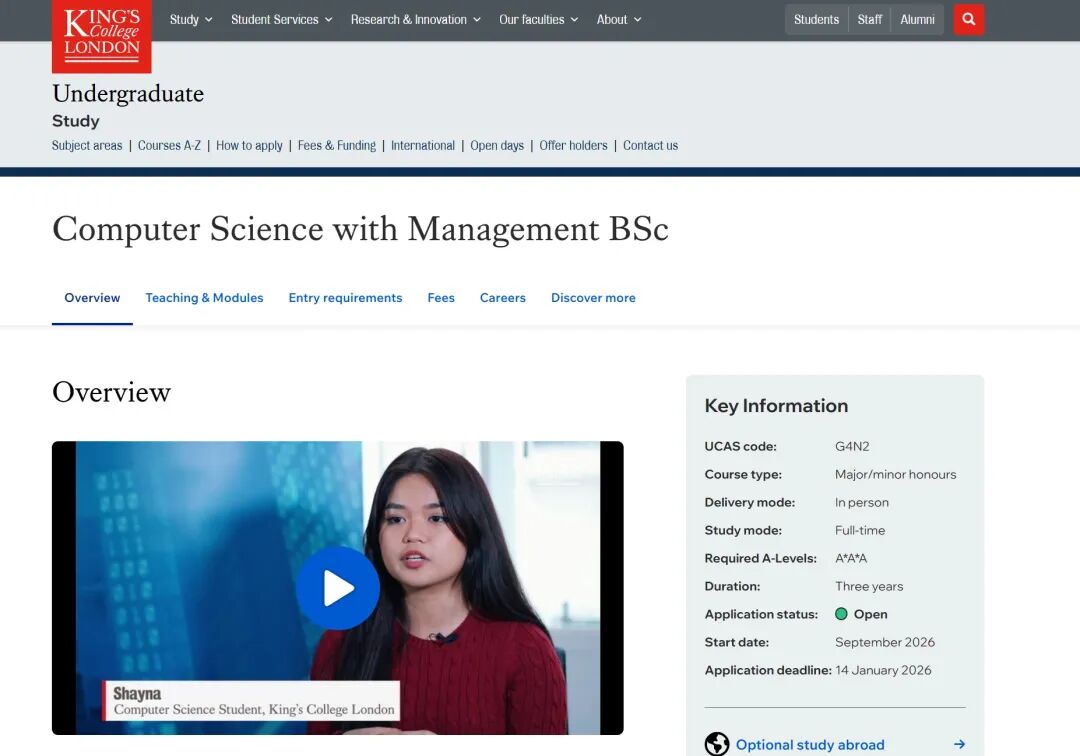
Task: Click the UCAS code value G4N2
Action: 852,446
